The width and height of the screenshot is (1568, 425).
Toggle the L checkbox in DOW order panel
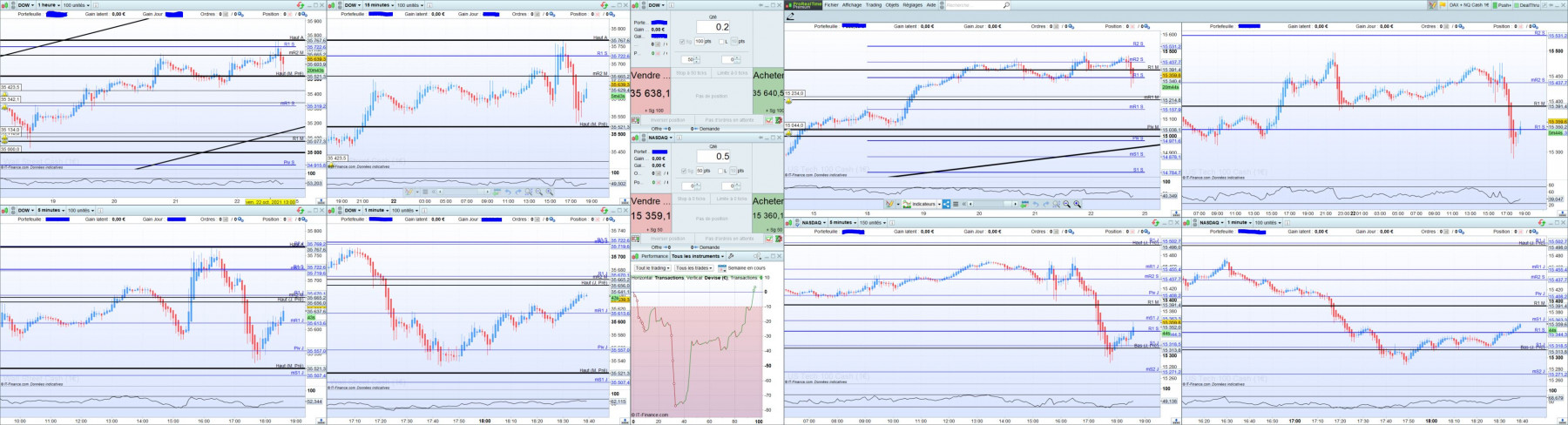pos(720,42)
